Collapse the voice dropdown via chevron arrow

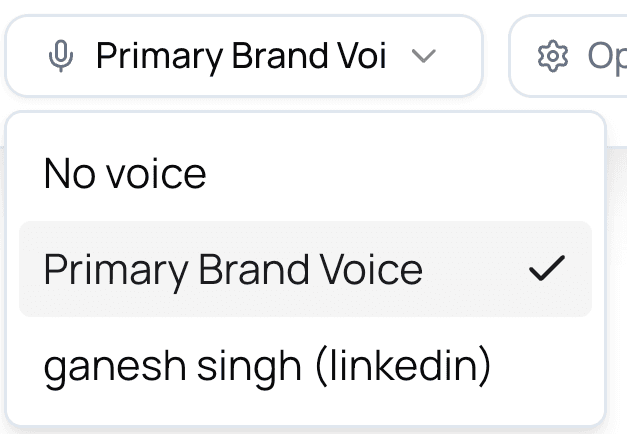[x=424, y=57]
